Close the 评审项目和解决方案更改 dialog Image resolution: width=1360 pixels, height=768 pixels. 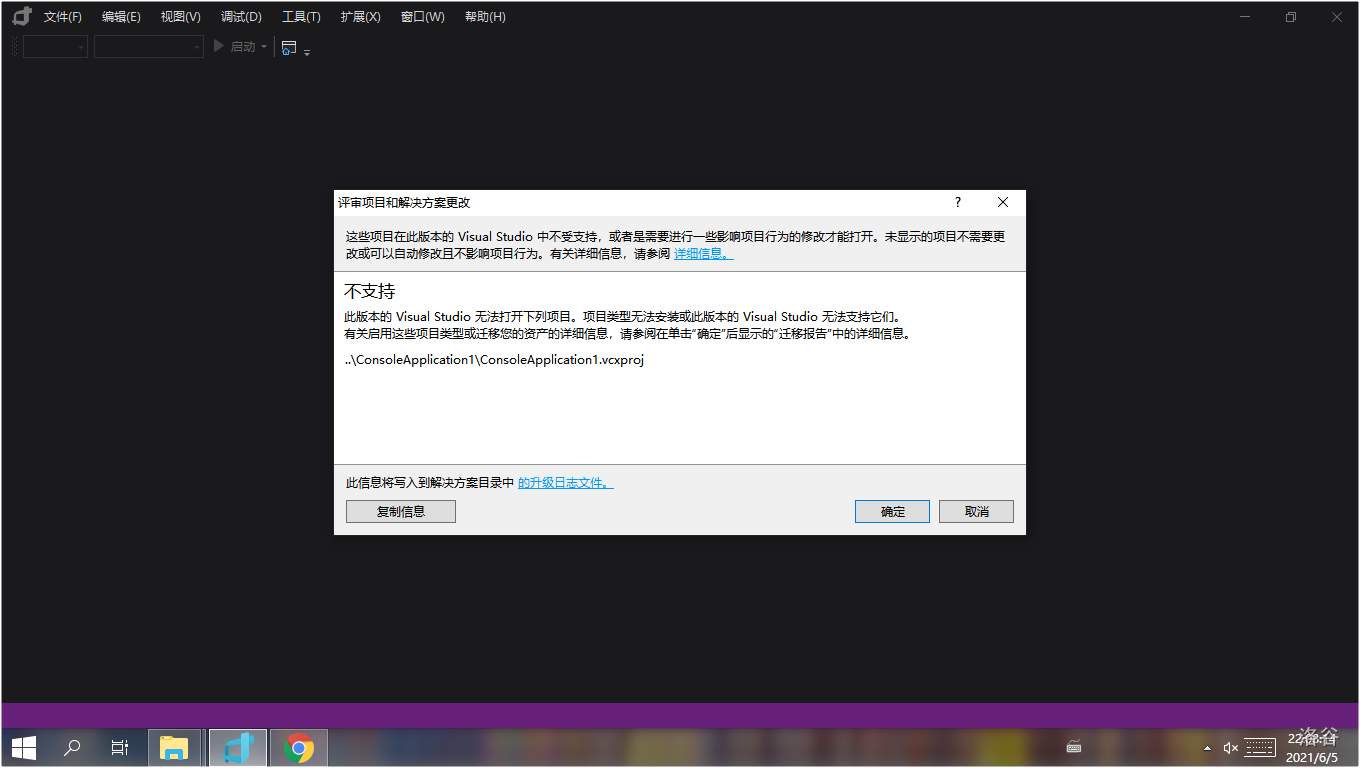pos(1003,202)
